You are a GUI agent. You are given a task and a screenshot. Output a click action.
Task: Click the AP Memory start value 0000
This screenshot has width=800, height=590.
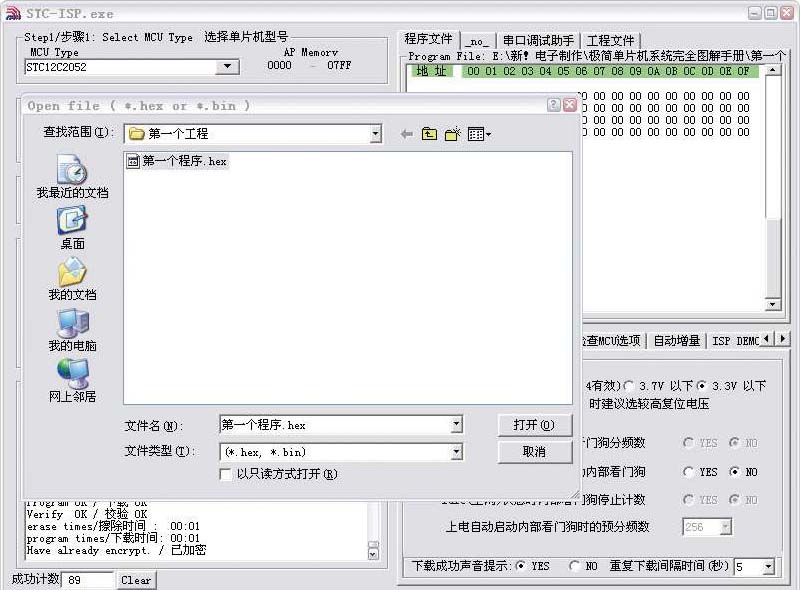point(279,65)
